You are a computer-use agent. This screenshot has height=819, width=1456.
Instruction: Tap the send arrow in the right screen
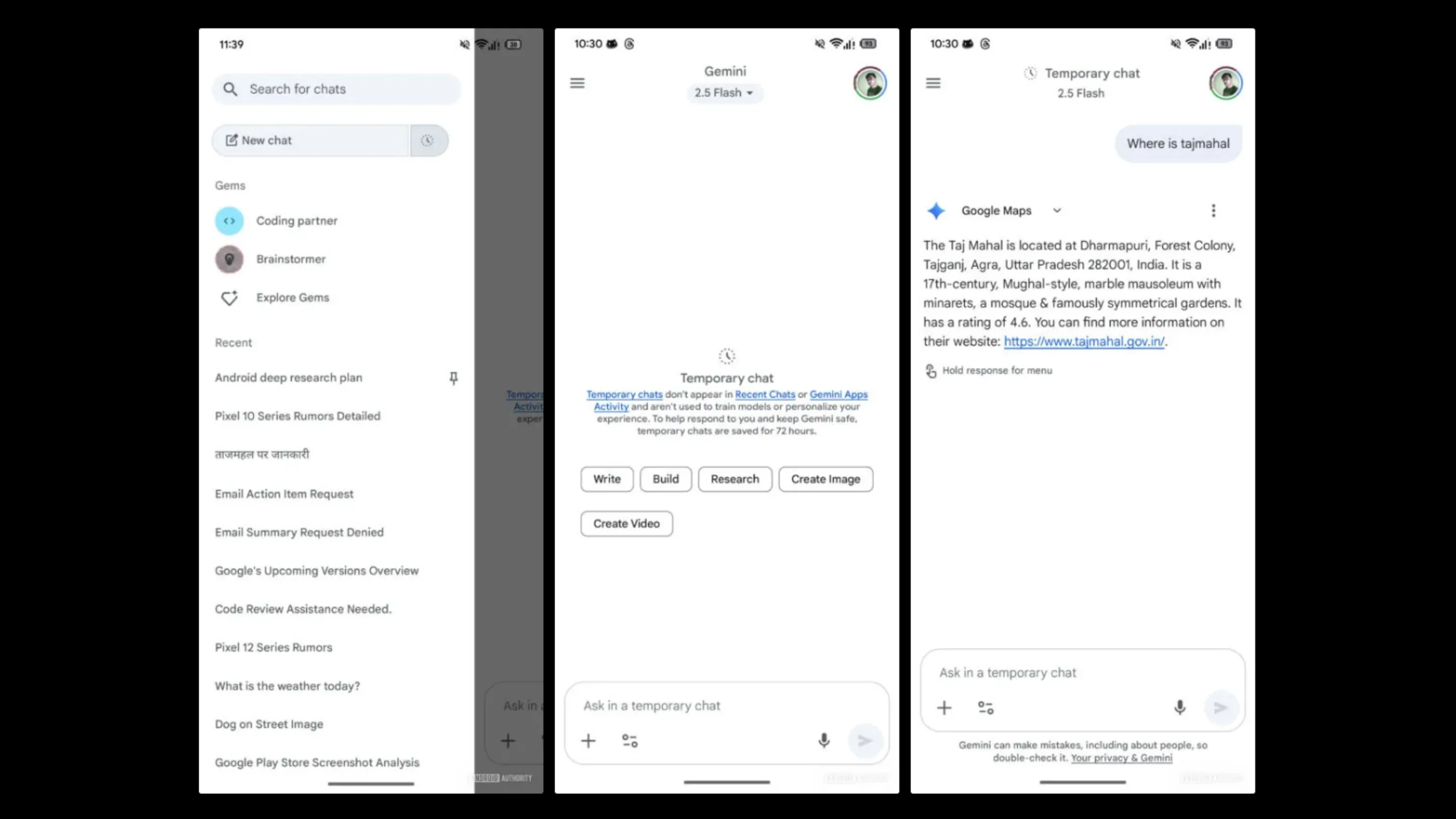[1221, 708]
